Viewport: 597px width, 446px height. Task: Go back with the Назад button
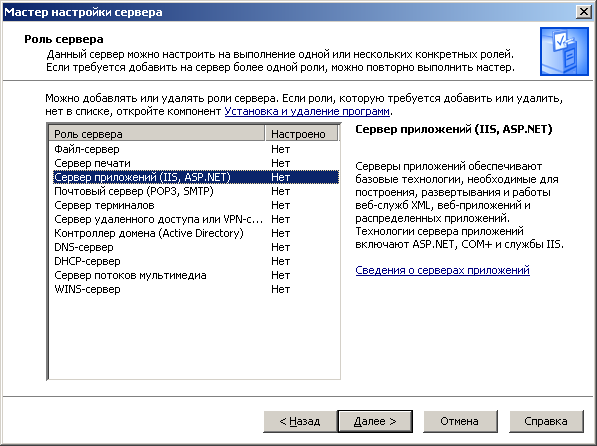tap(300, 421)
